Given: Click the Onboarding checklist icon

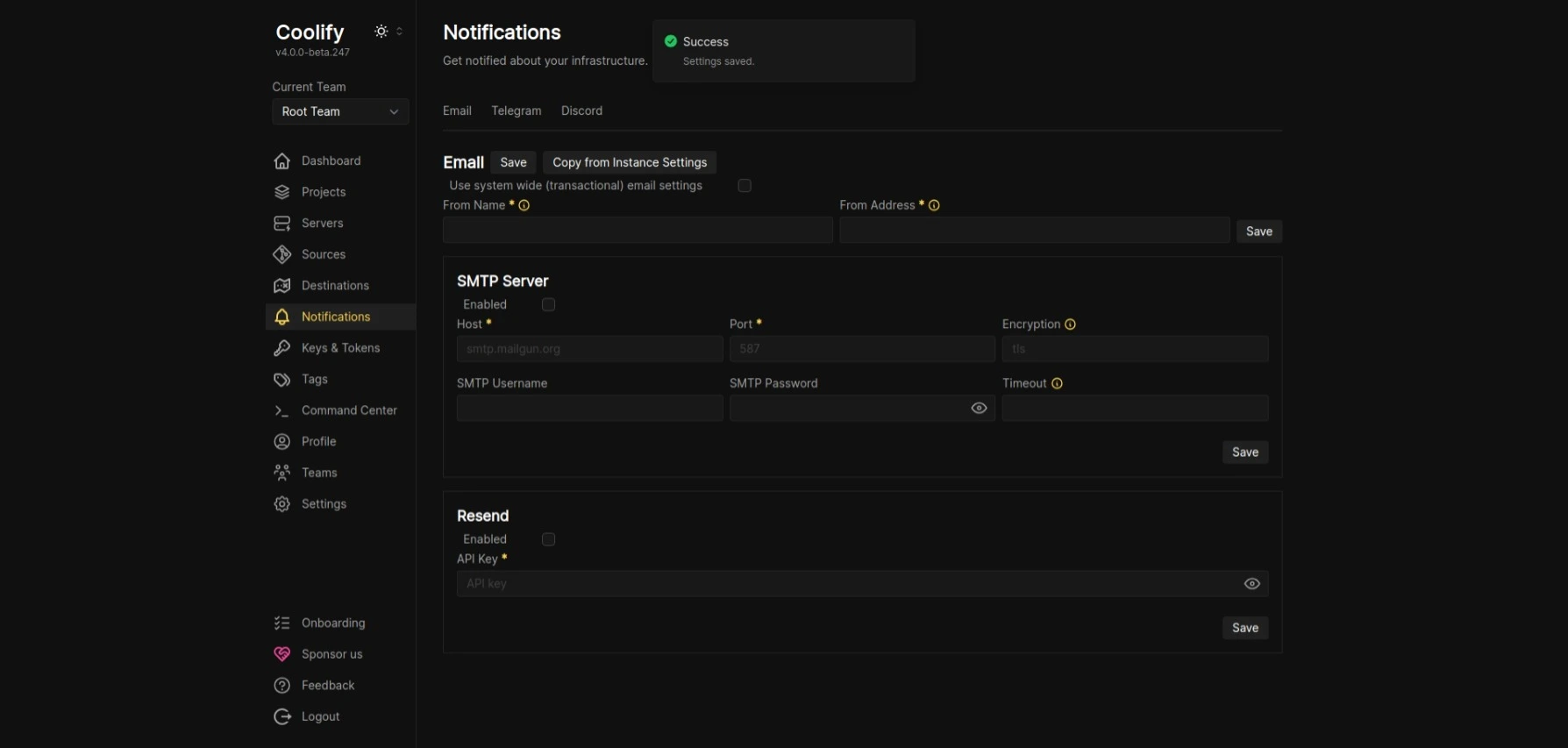Looking at the screenshot, I should [x=282, y=623].
